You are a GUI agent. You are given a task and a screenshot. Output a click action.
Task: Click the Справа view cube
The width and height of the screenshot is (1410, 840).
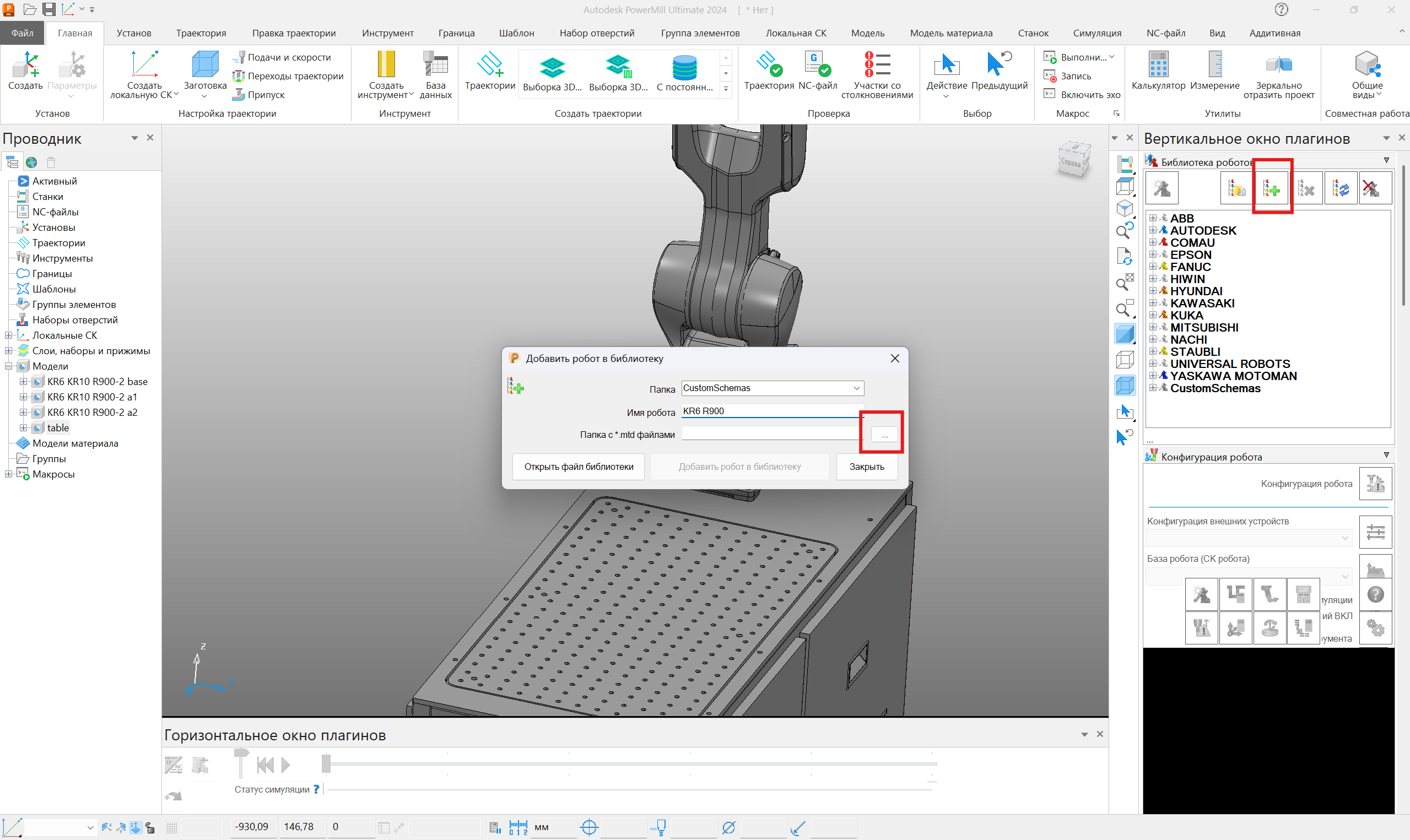click(x=1073, y=161)
